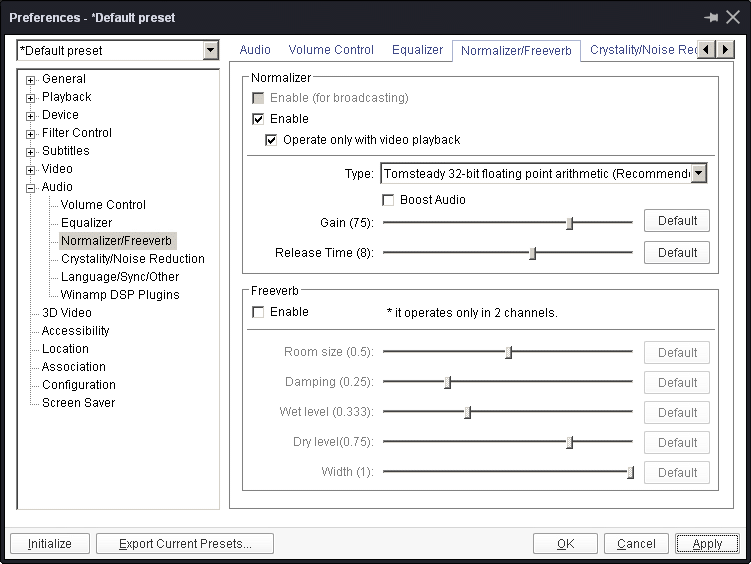This screenshot has height=564, width=751.
Task: Select Winamp DSP Plugins in the tree
Action: point(120,295)
